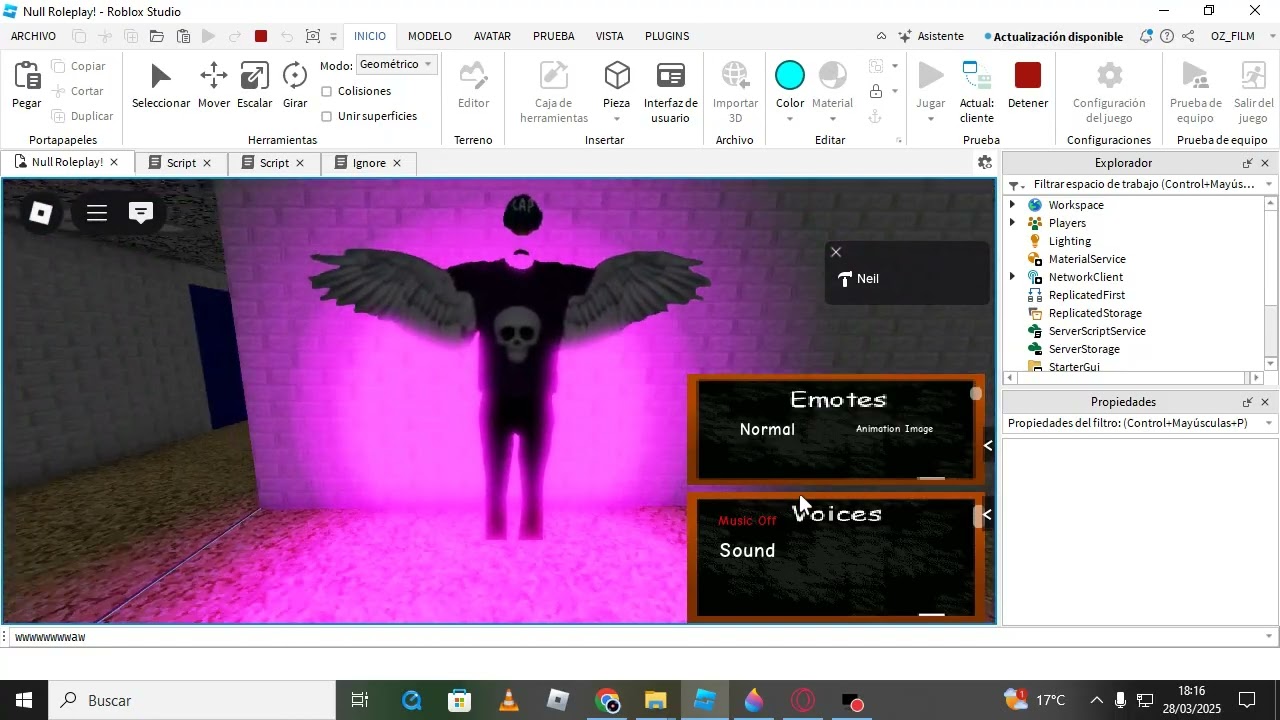This screenshot has width=1280, height=720.
Task: Open the Properties filter dropdown arrow
Action: click(x=1269, y=423)
